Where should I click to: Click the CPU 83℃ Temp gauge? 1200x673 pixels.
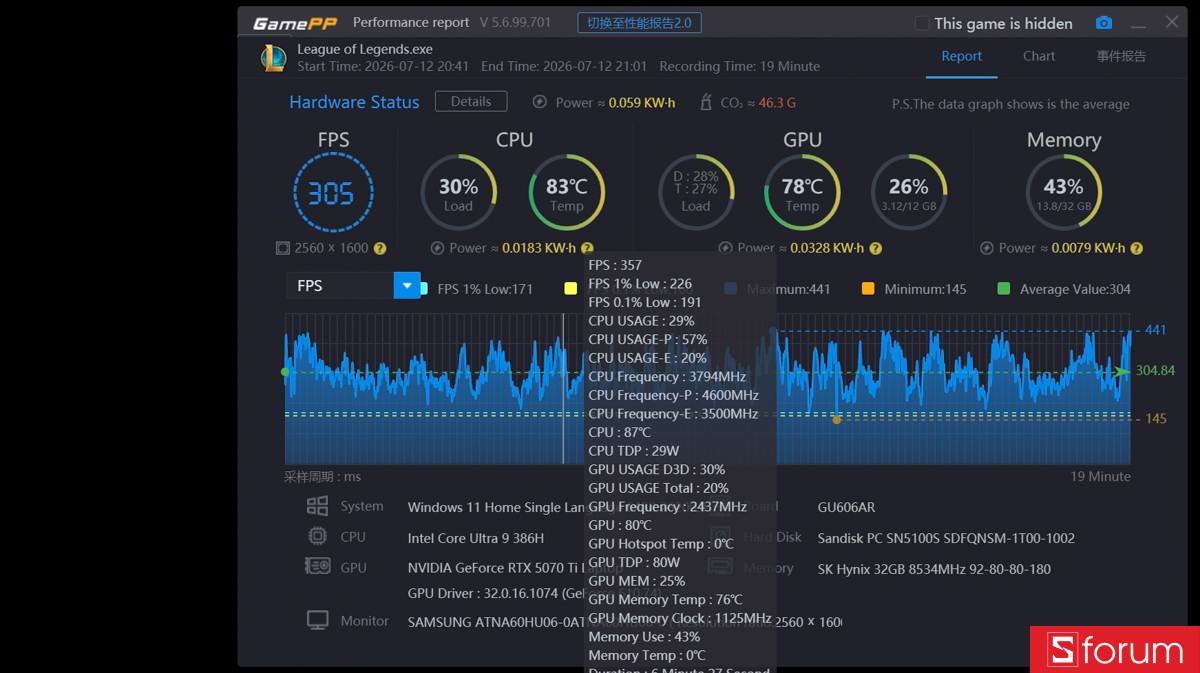pyautogui.click(x=566, y=193)
